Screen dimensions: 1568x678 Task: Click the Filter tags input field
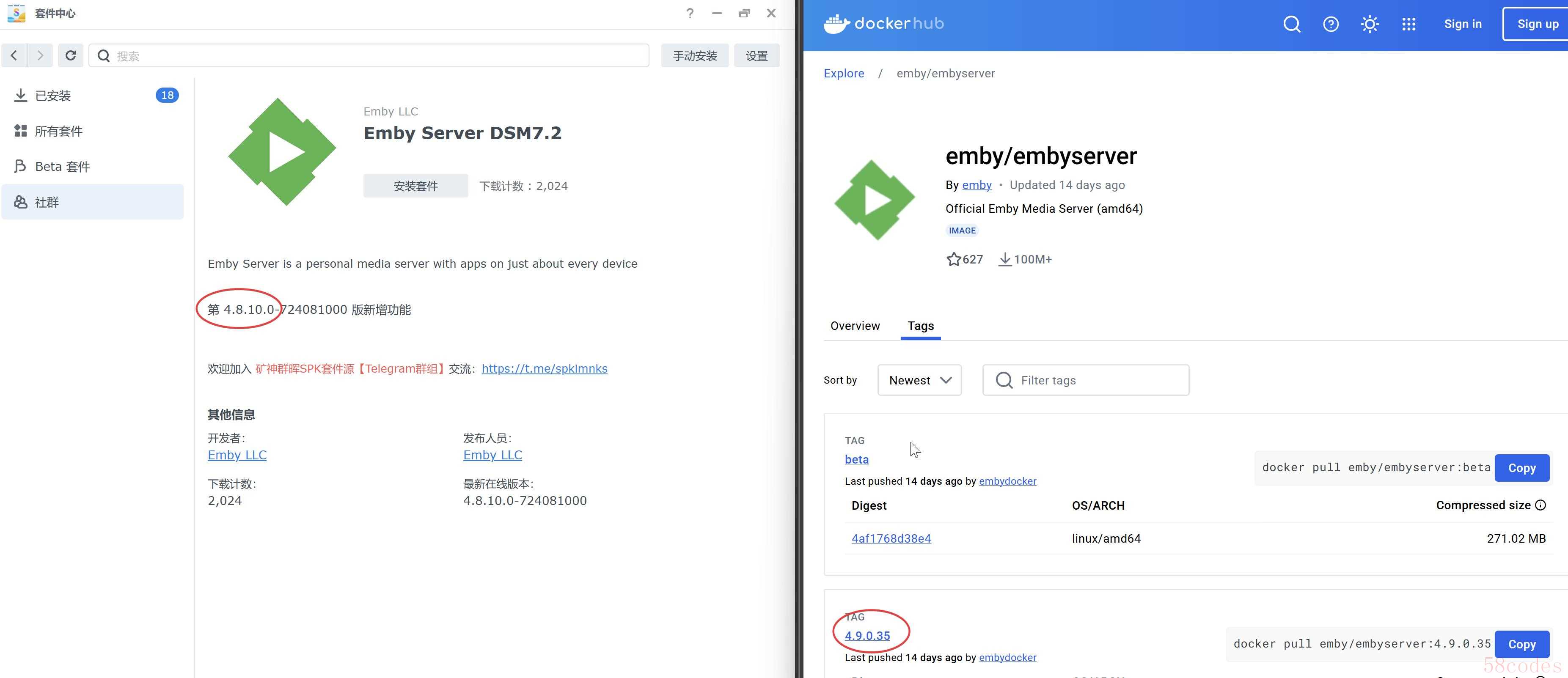pos(1086,380)
